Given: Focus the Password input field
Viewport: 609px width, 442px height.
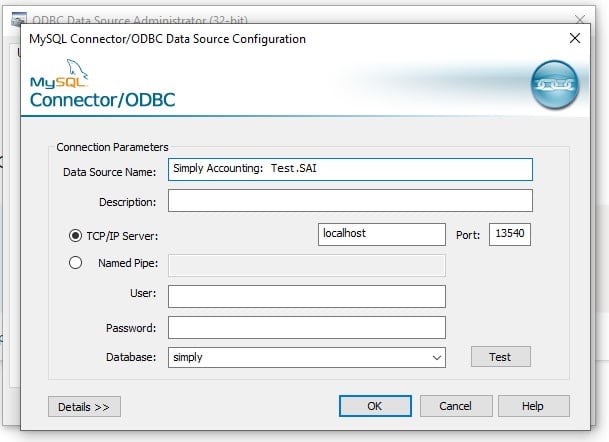Looking at the screenshot, I should click(306, 327).
